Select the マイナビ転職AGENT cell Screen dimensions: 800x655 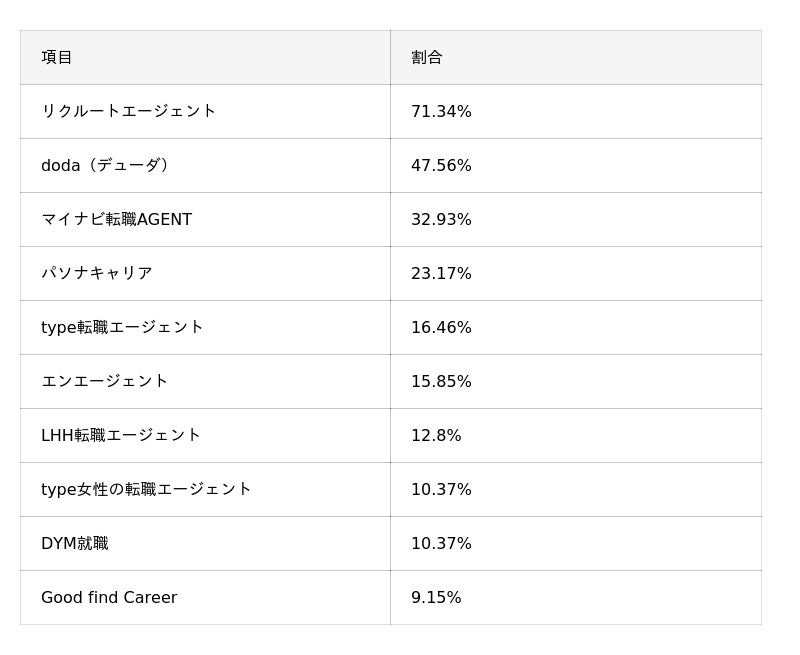click(x=116, y=219)
